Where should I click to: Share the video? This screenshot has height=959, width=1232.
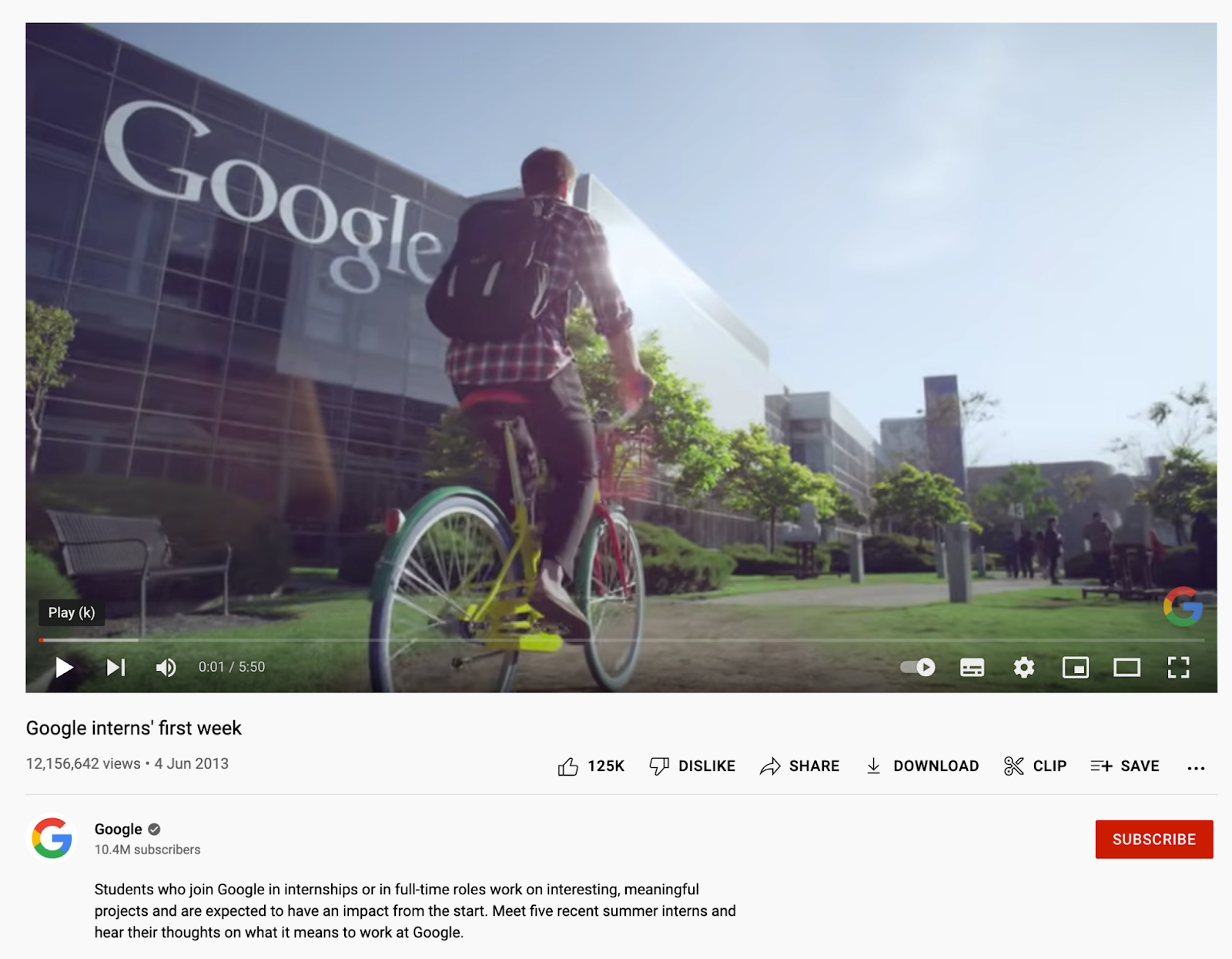point(799,766)
